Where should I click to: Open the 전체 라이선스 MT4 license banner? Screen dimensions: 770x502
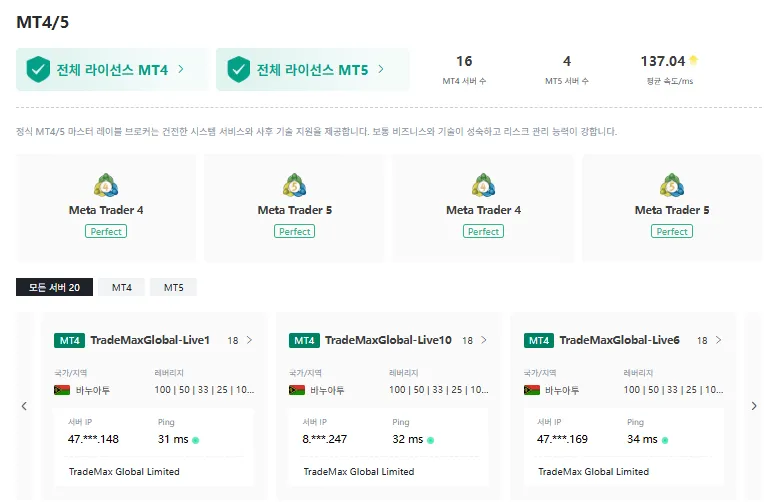coord(112,69)
